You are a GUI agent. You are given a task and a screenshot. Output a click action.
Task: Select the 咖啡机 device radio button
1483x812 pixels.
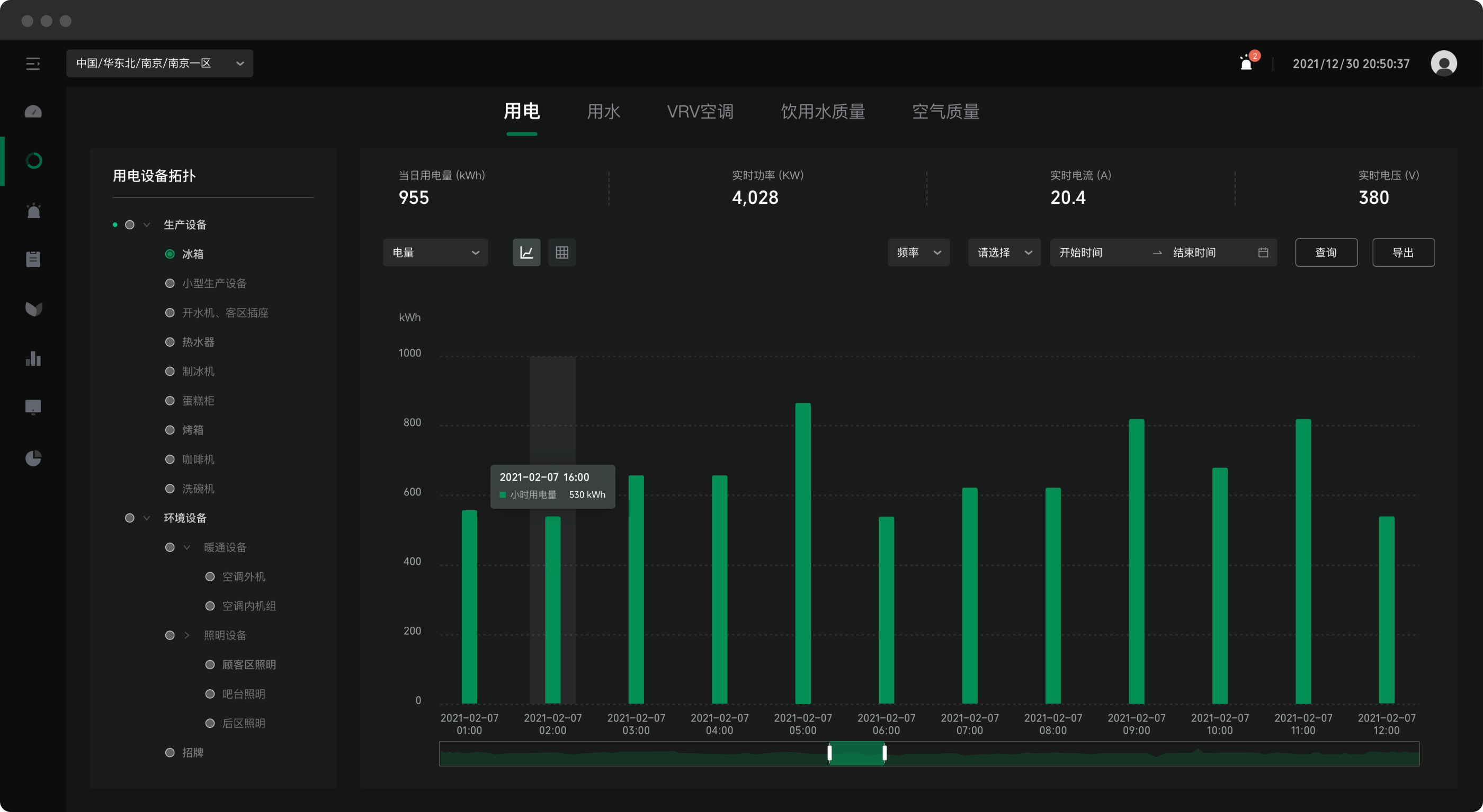(170, 459)
